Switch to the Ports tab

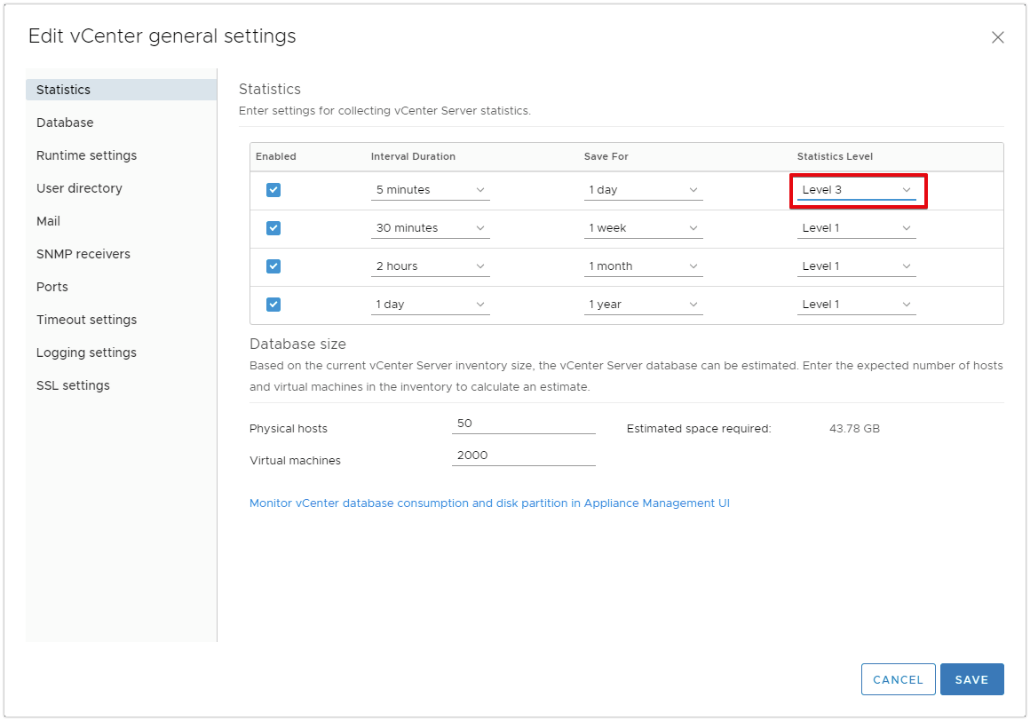pyautogui.click(x=121, y=286)
